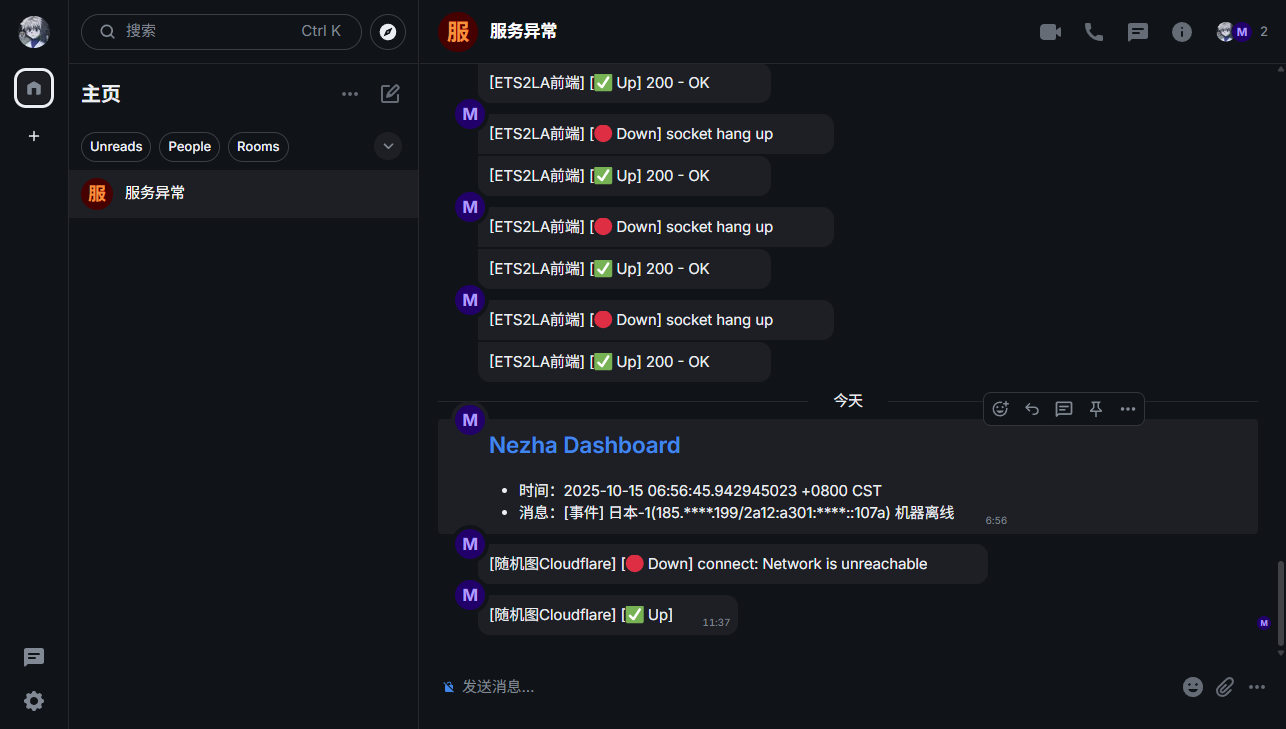Toggle the People filter
The height and width of the screenshot is (729, 1286).
click(x=189, y=147)
